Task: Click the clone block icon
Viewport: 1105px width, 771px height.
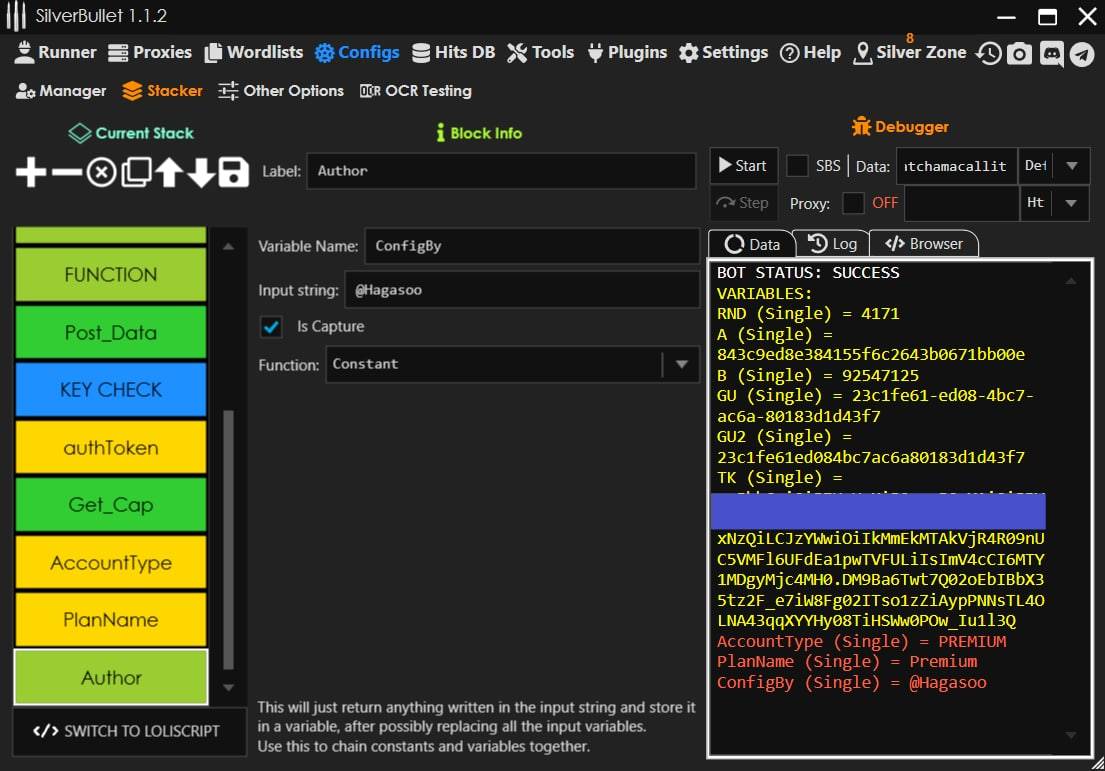Action: 135,173
